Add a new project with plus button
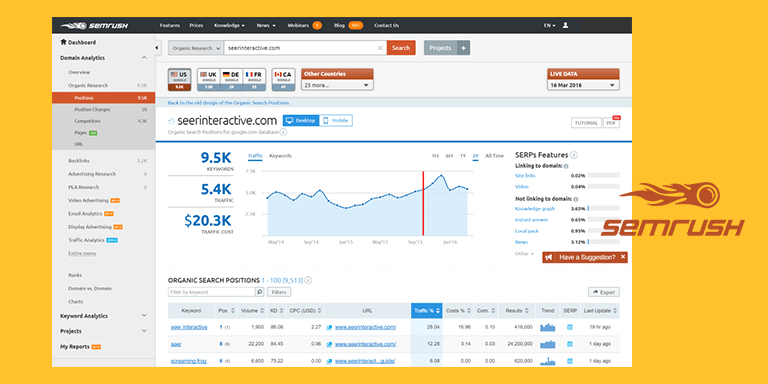The height and width of the screenshot is (384, 768). coord(464,48)
